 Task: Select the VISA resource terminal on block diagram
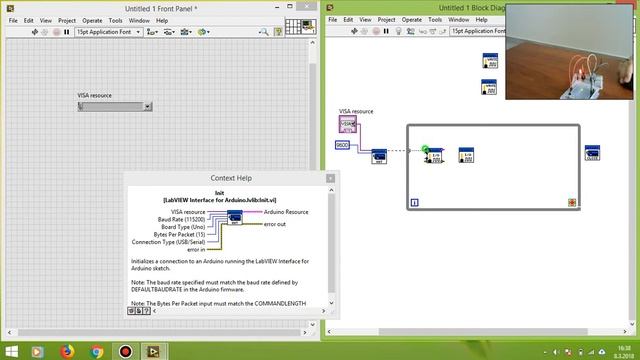(348, 124)
